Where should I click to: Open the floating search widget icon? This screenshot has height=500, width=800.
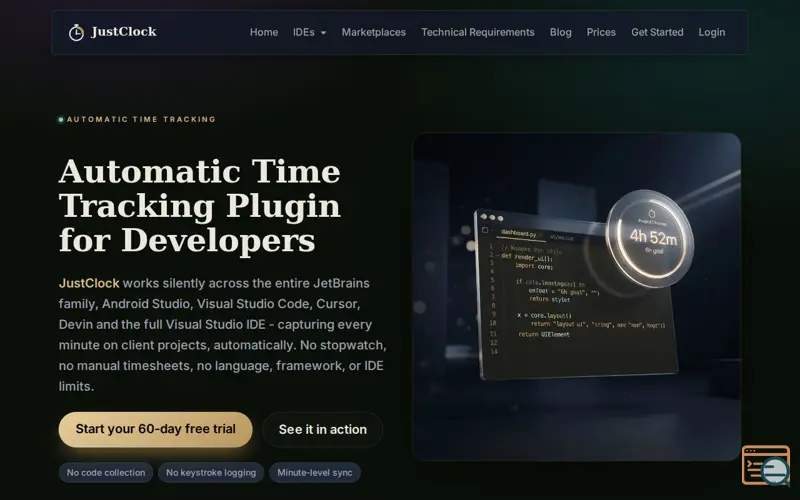click(x=765, y=465)
